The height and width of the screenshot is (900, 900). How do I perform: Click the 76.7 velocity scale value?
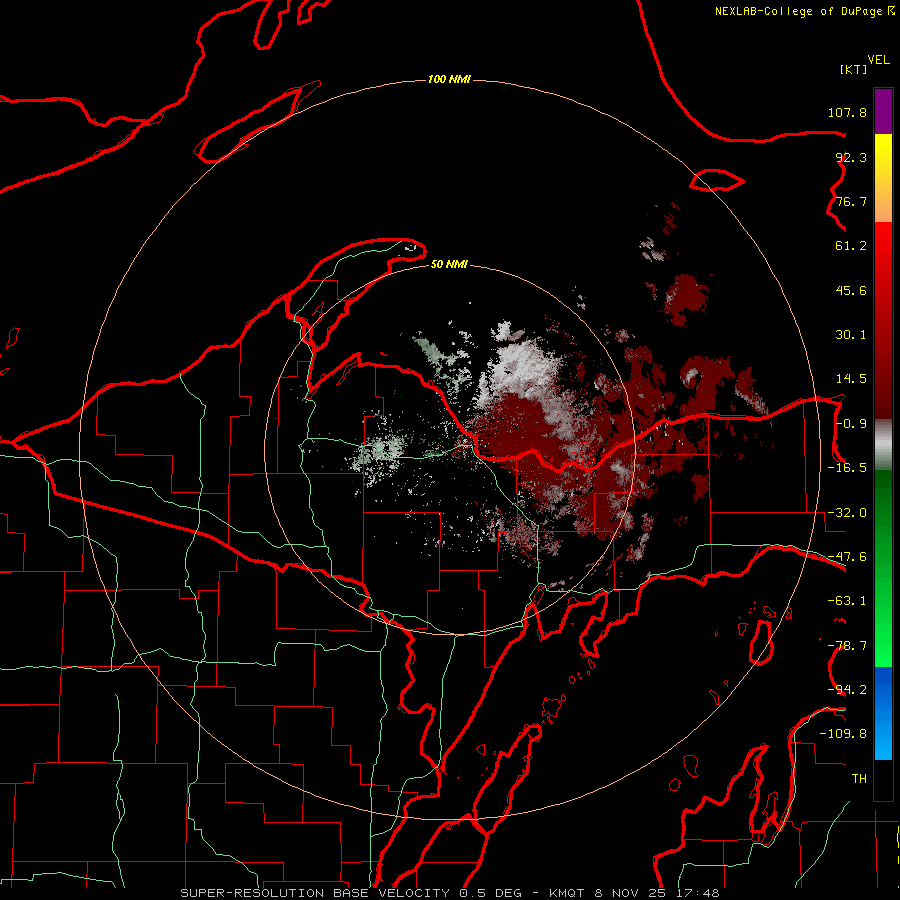coord(851,201)
